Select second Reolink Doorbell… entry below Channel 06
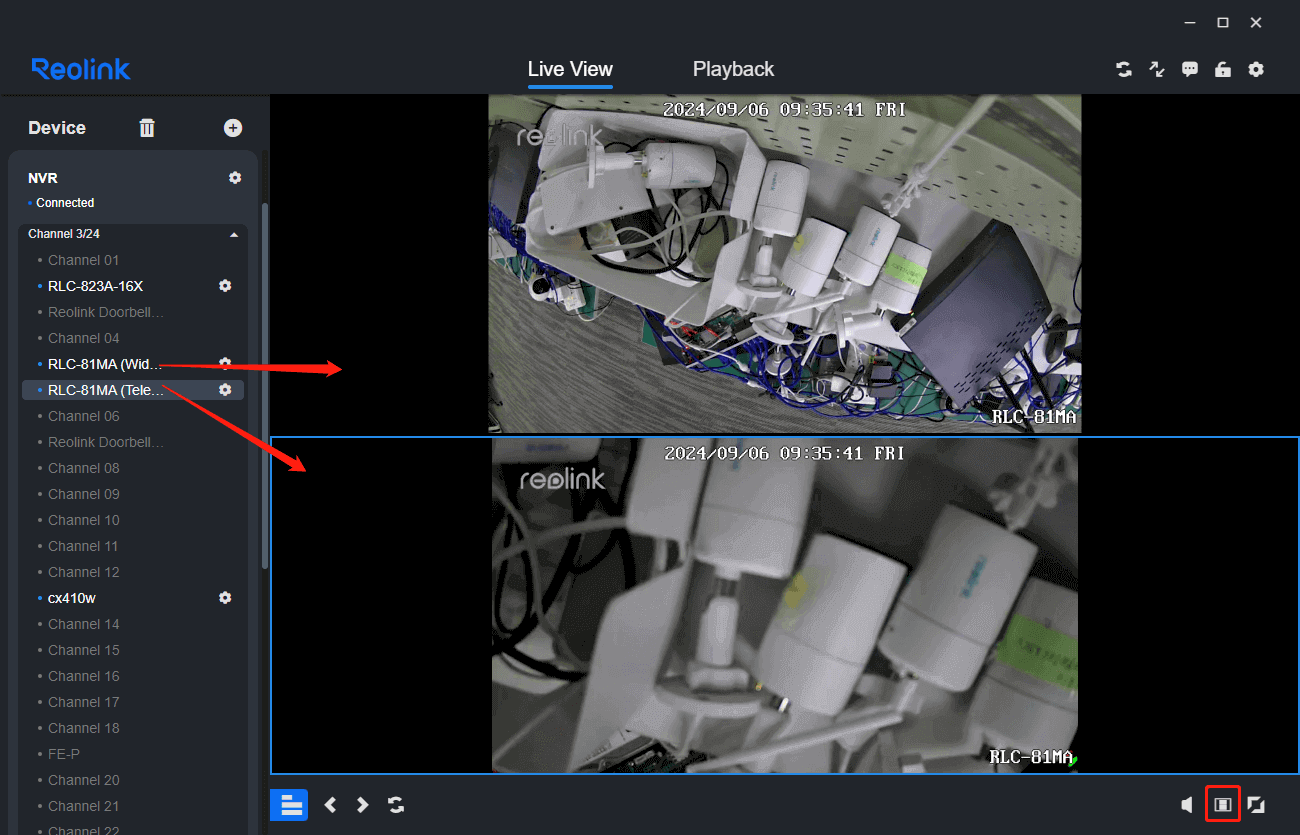This screenshot has width=1300, height=835. click(x=106, y=442)
